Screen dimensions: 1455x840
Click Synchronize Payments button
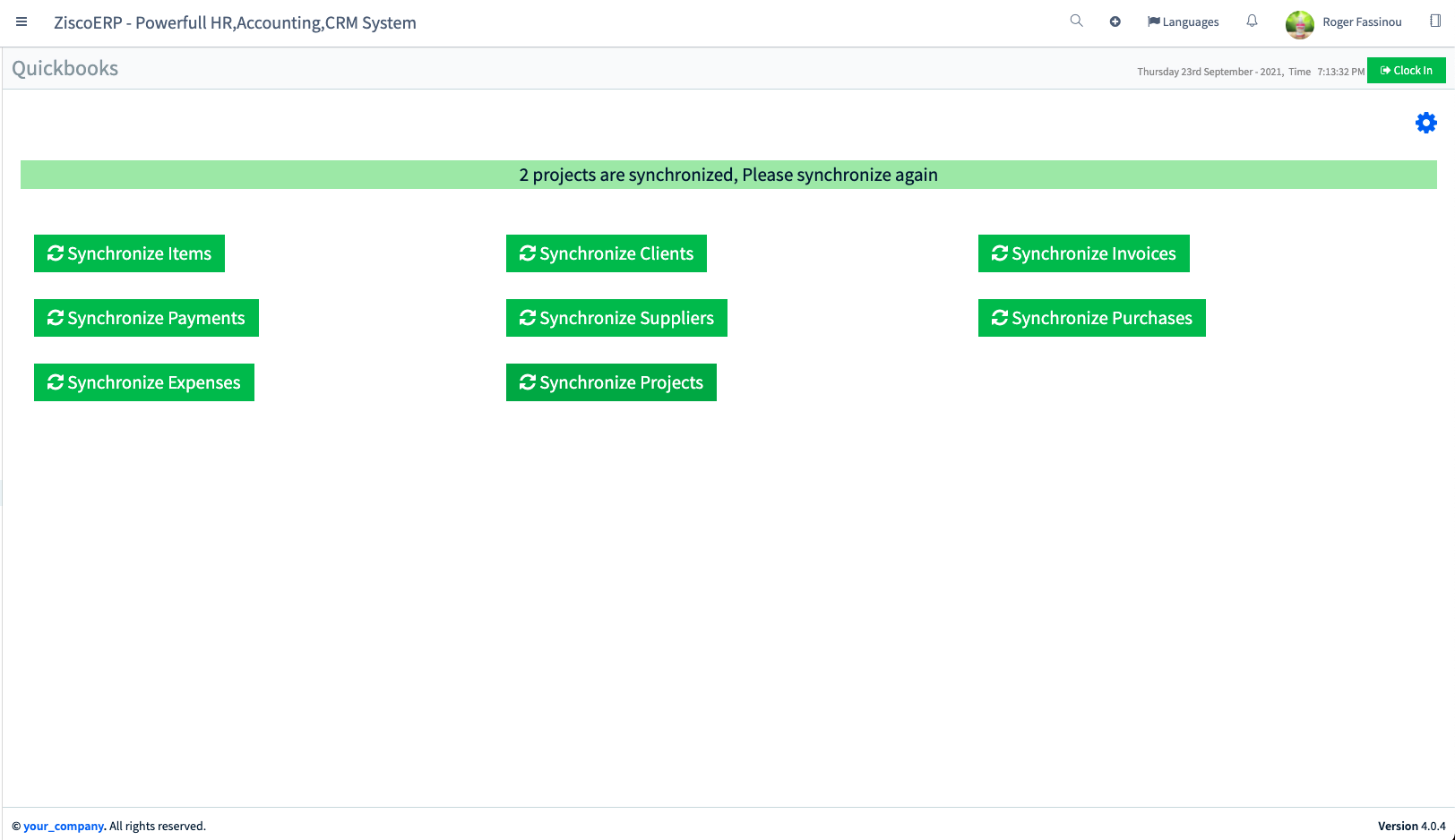pos(146,318)
